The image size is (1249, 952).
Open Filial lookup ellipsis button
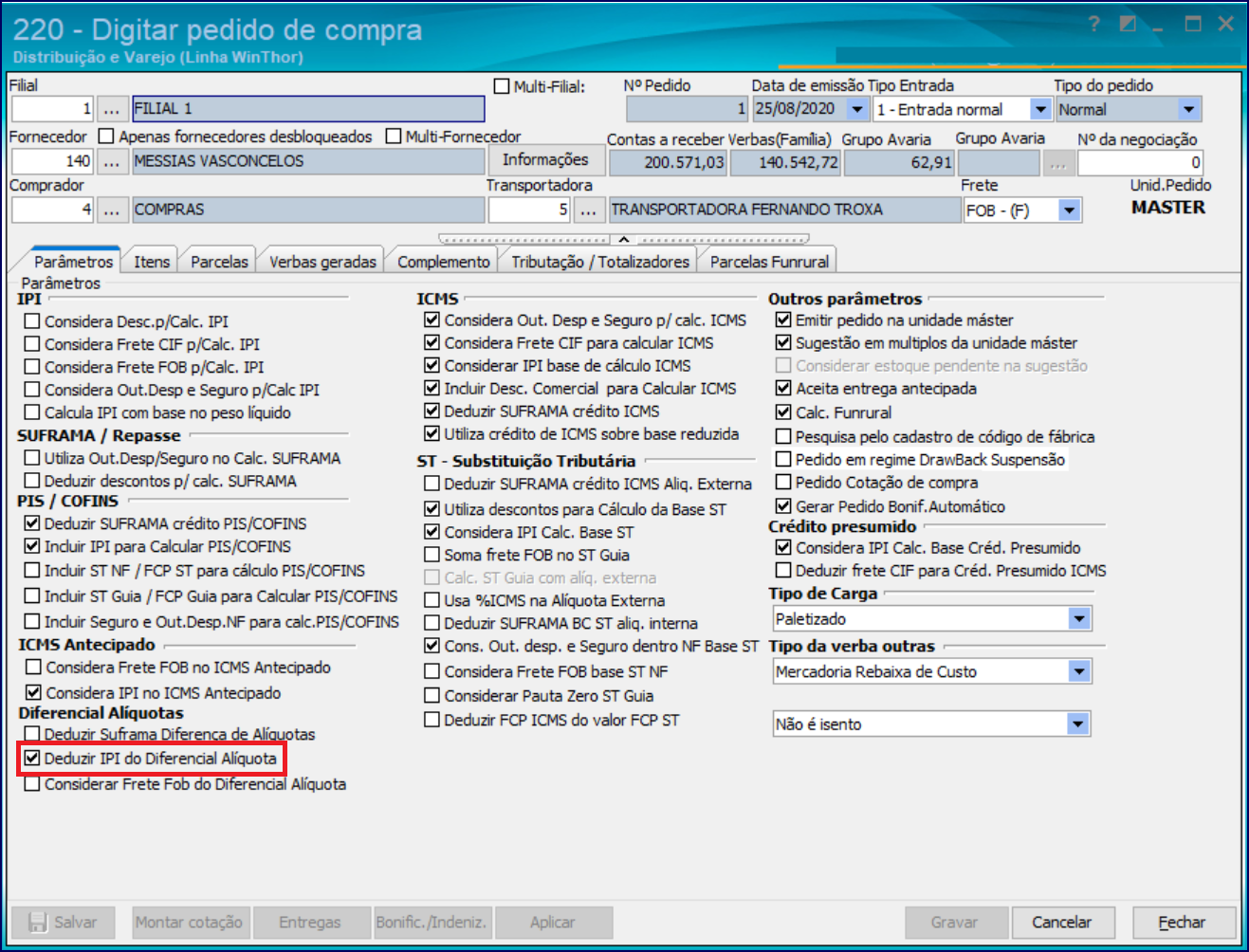point(112,109)
